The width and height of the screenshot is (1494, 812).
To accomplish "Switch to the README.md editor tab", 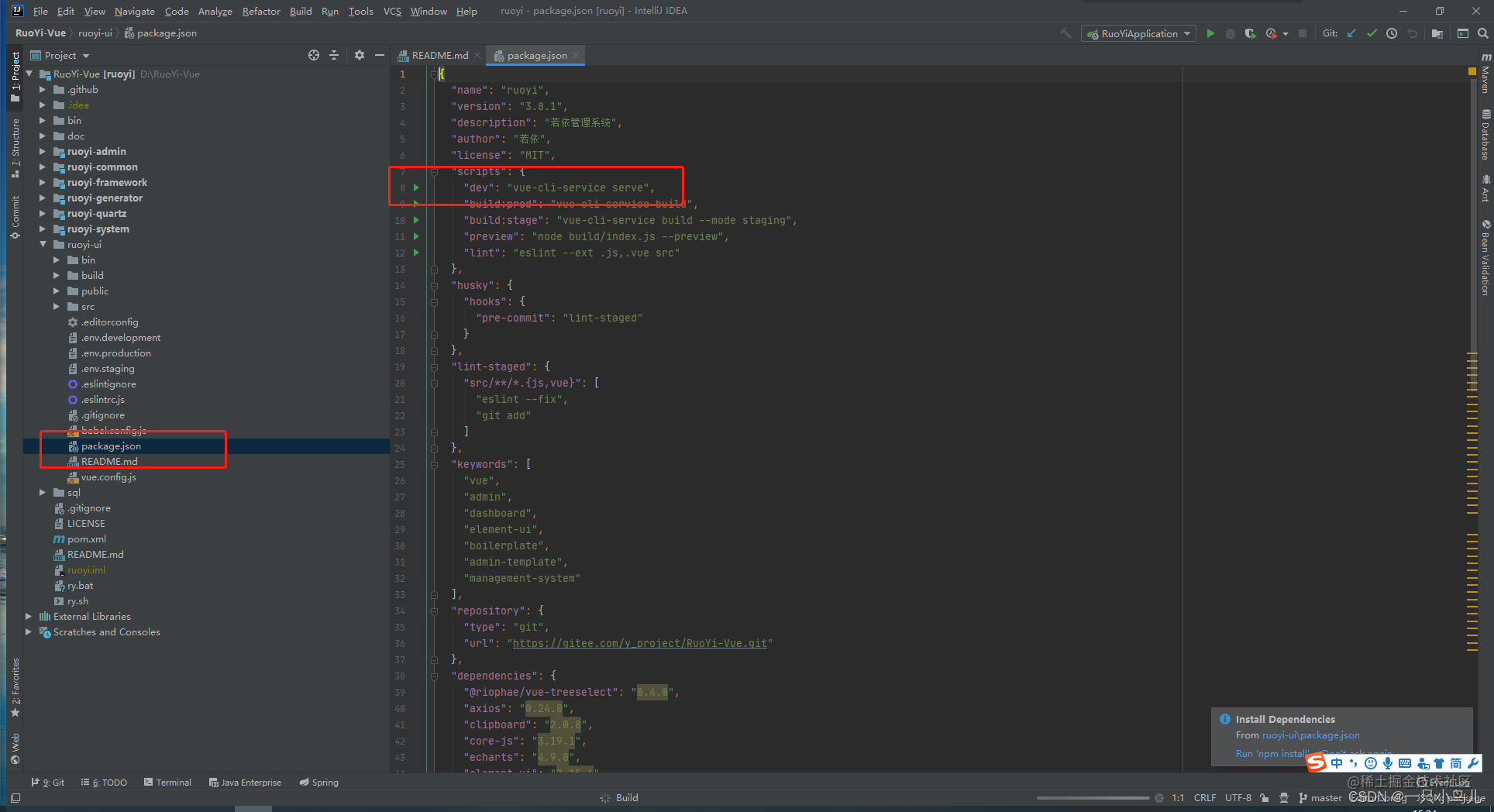I will (439, 55).
